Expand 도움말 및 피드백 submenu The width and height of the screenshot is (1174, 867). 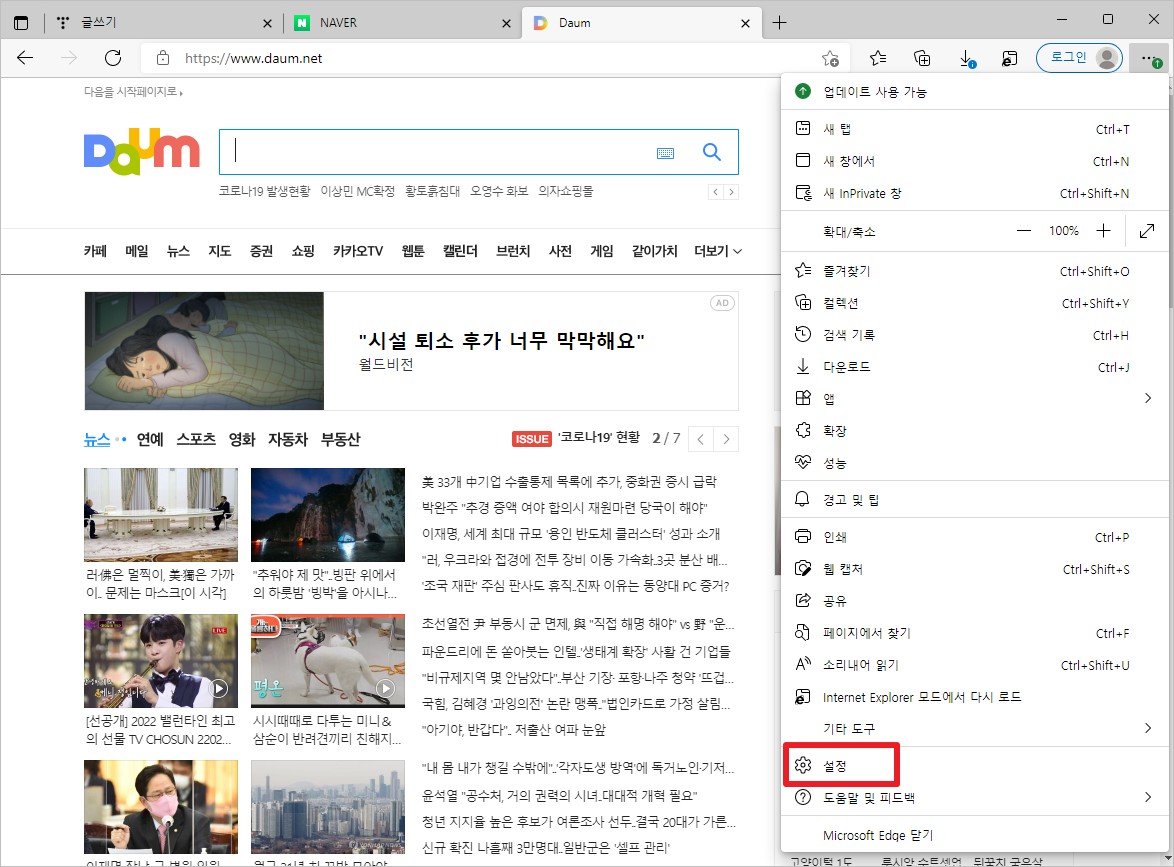(x=974, y=797)
